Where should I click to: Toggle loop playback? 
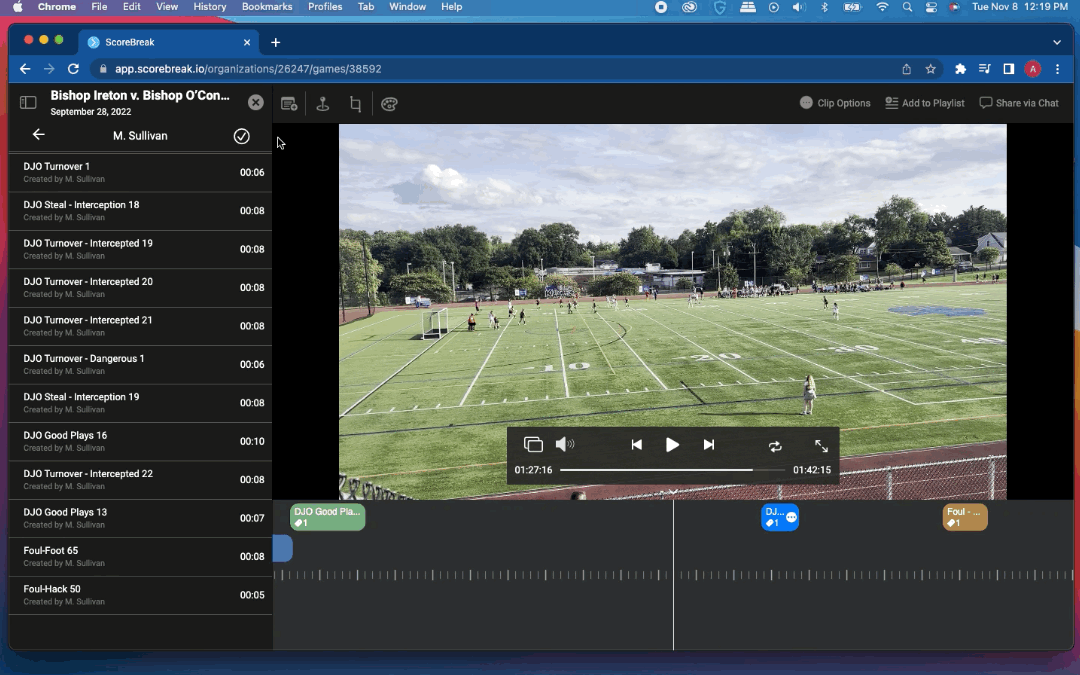(775, 446)
